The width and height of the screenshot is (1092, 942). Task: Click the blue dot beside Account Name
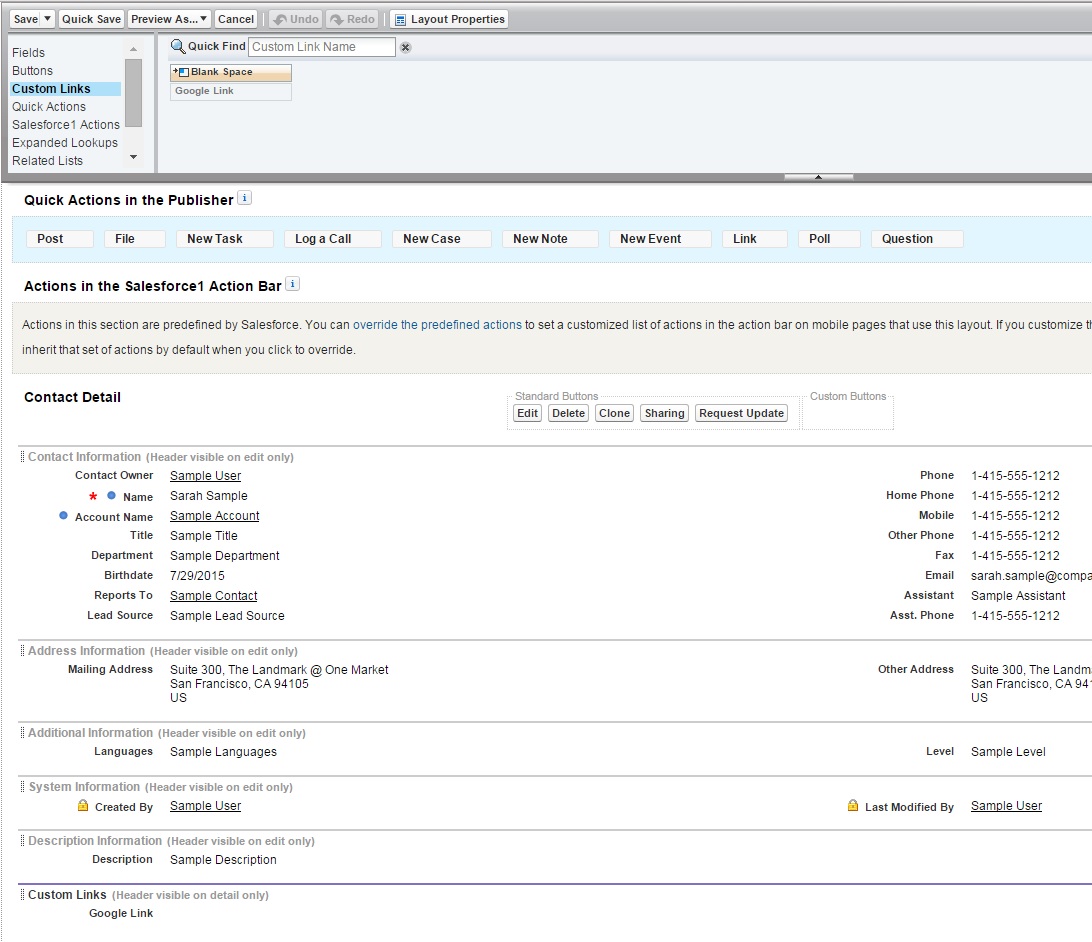click(64, 516)
